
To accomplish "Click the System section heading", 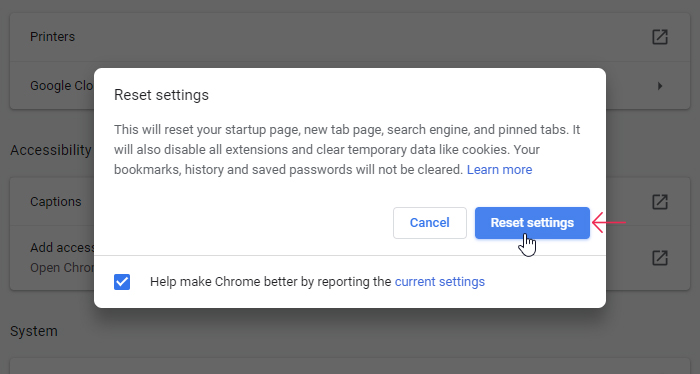I will [x=34, y=331].
